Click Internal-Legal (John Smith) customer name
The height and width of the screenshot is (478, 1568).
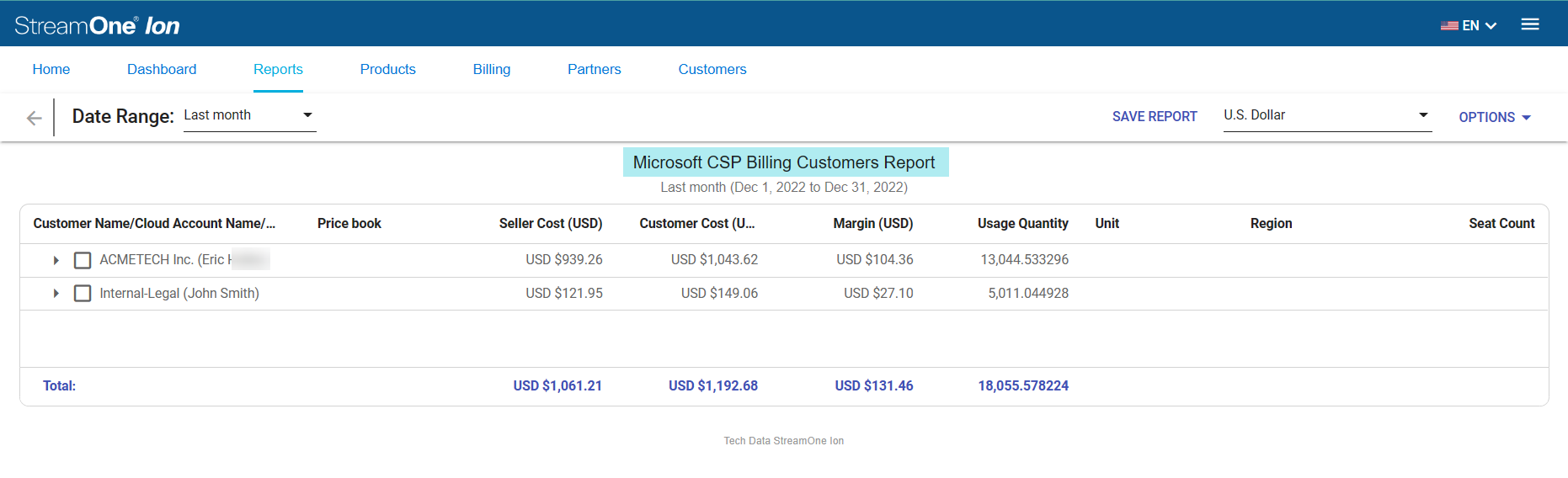[179, 294]
